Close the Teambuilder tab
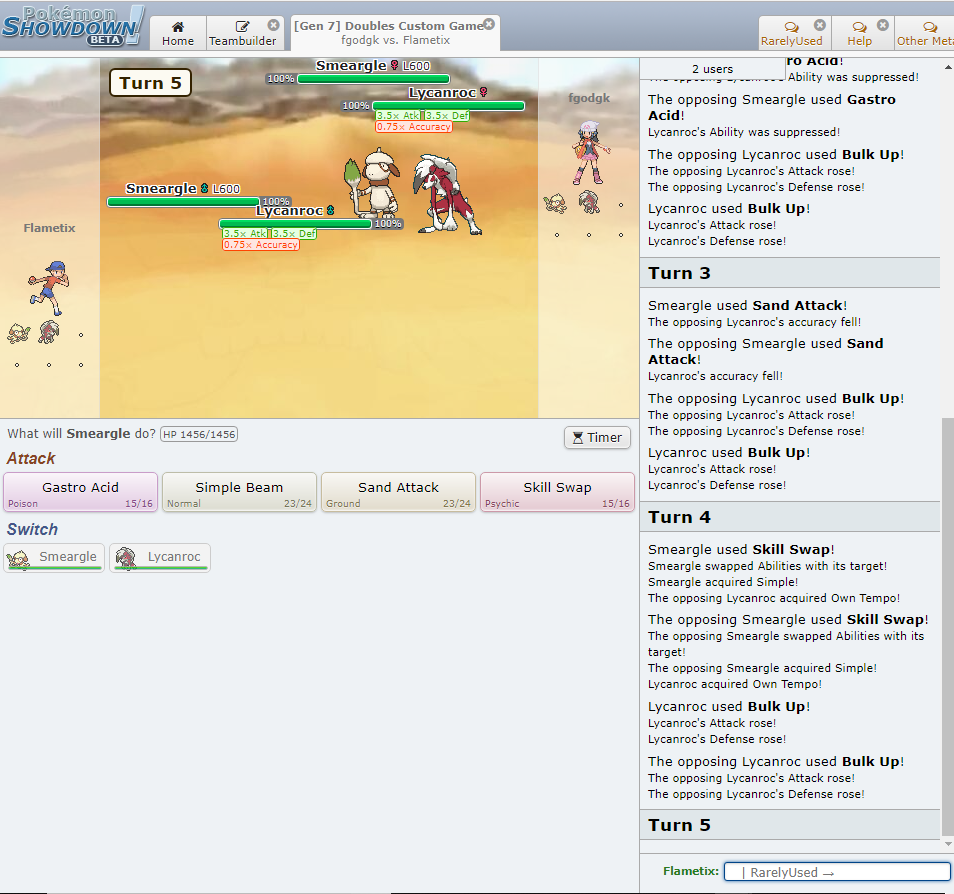The width and height of the screenshot is (954, 894). [274, 25]
